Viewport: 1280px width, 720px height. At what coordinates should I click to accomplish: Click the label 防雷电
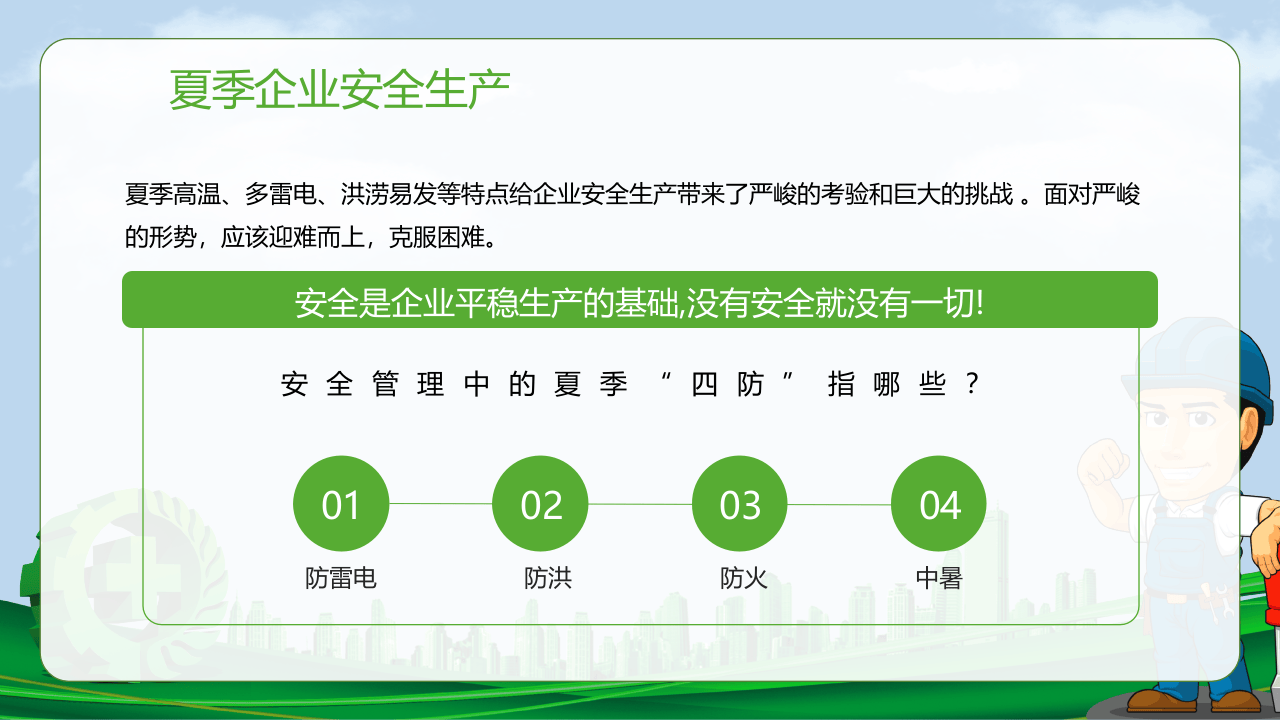(341, 578)
